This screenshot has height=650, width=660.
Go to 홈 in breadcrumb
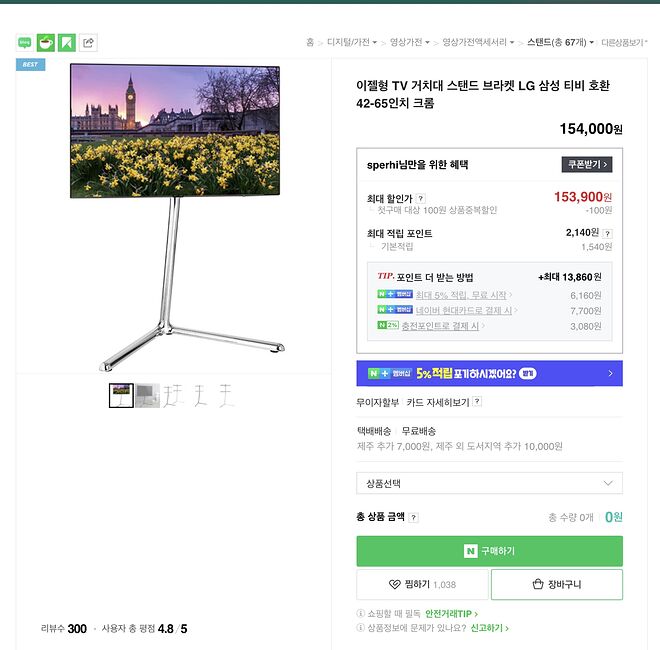click(x=310, y=42)
